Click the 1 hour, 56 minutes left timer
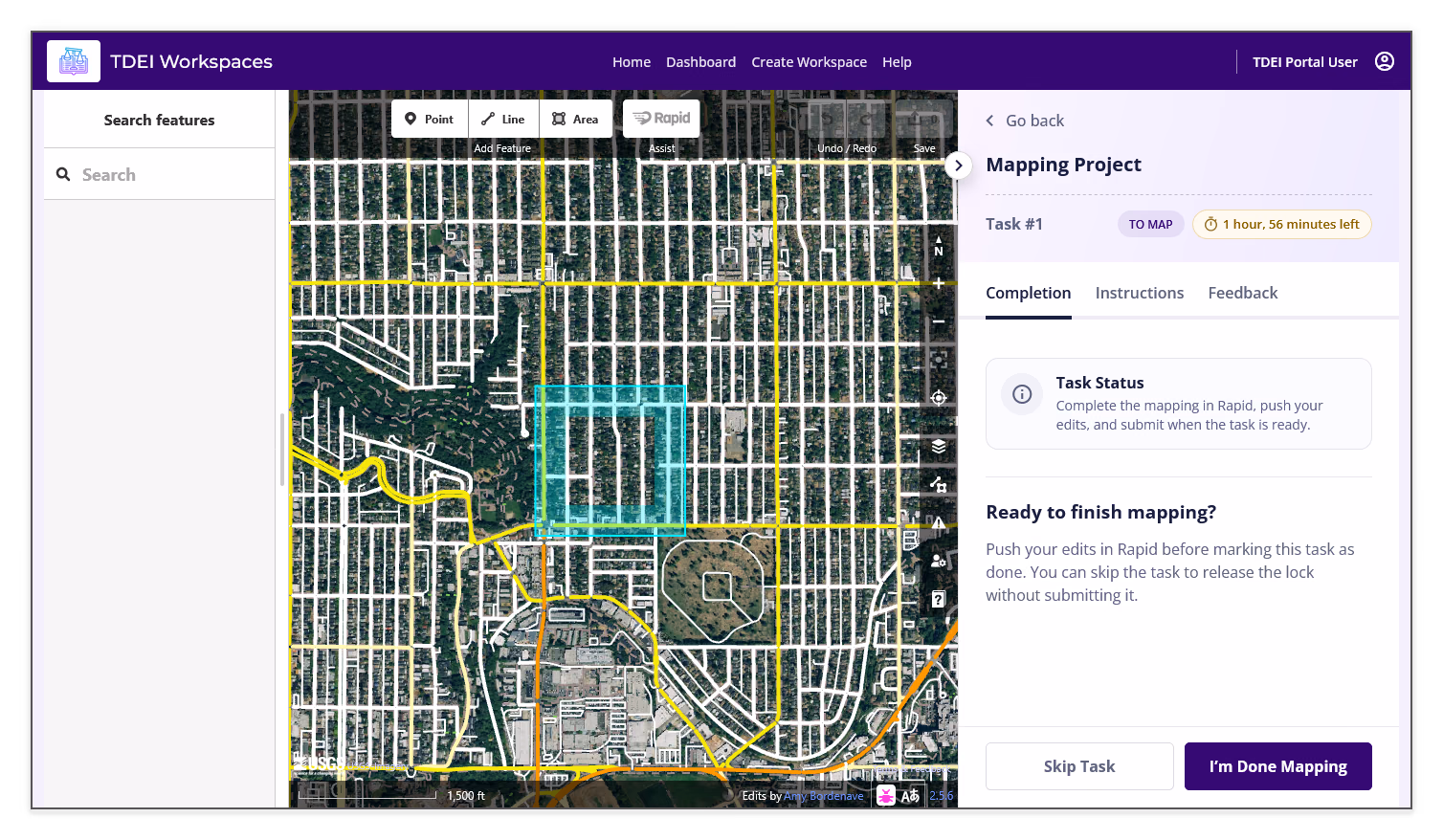This screenshot has height=840, width=1443. click(1281, 224)
